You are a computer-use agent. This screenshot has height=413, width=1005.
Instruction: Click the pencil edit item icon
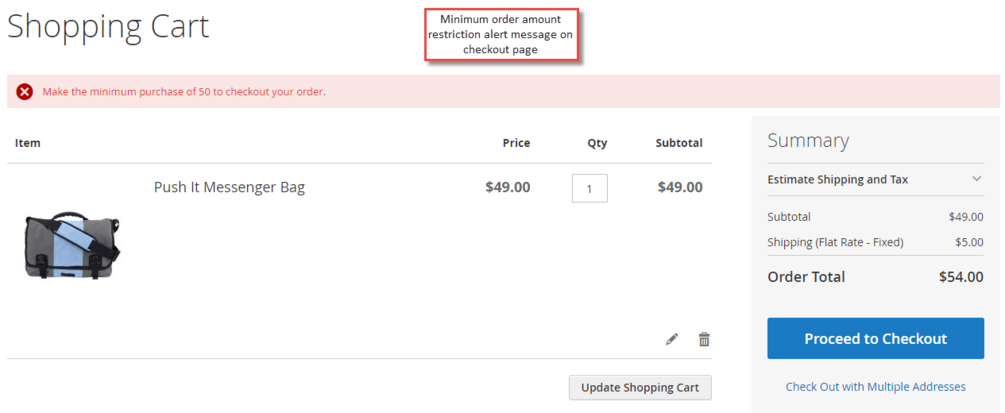coord(672,339)
